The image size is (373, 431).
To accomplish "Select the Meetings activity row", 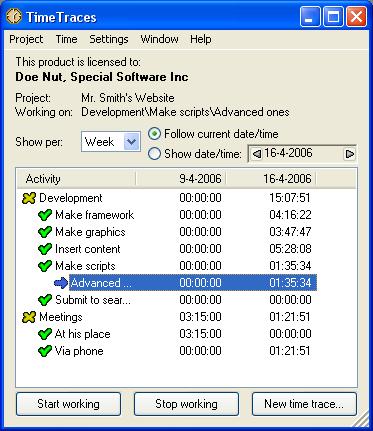I will (x=61, y=317).
